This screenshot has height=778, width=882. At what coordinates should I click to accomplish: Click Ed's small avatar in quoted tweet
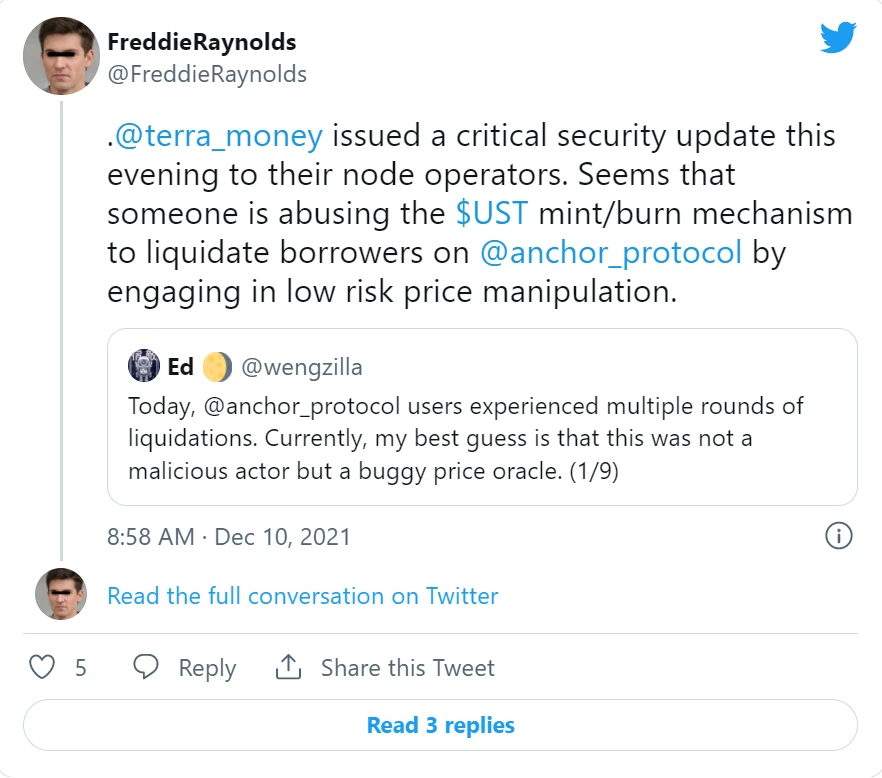(144, 367)
